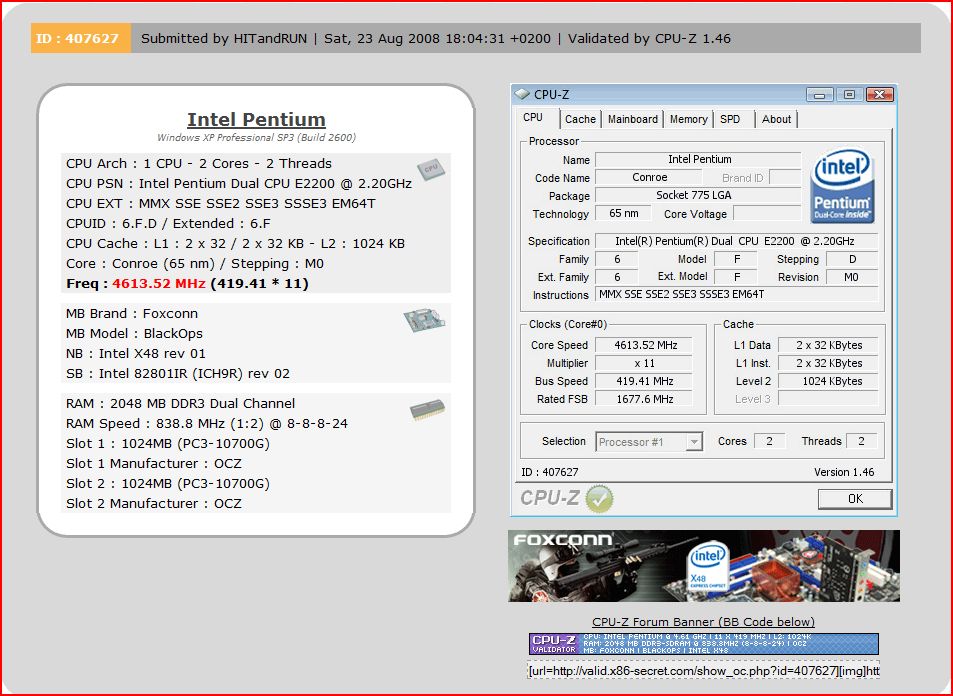The height and width of the screenshot is (696, 953).
Task: Click the RAM : 2048 MB DDR3 line
Action: [x=181, y=404]
